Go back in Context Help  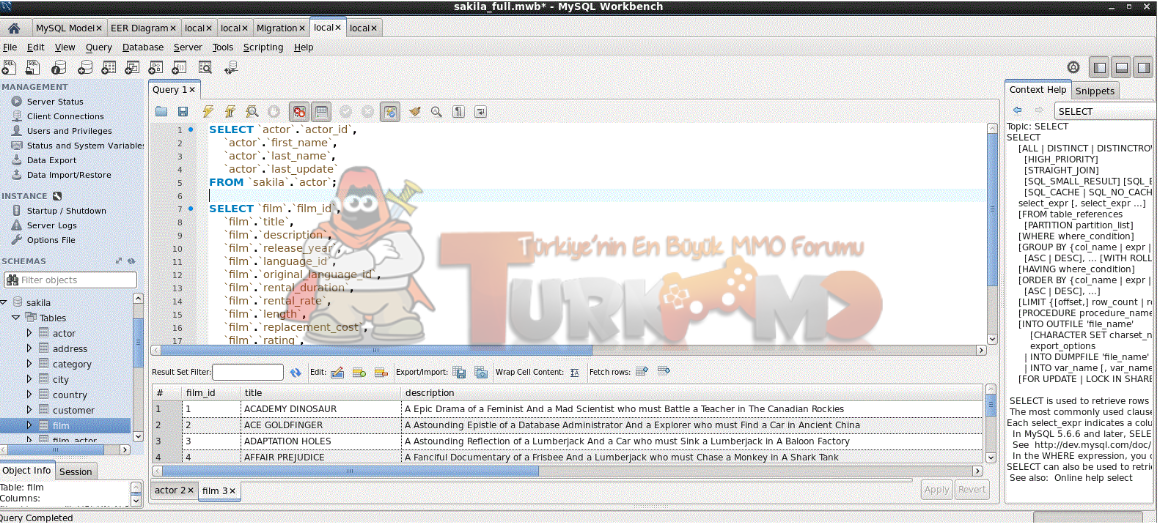(1017, 111)
